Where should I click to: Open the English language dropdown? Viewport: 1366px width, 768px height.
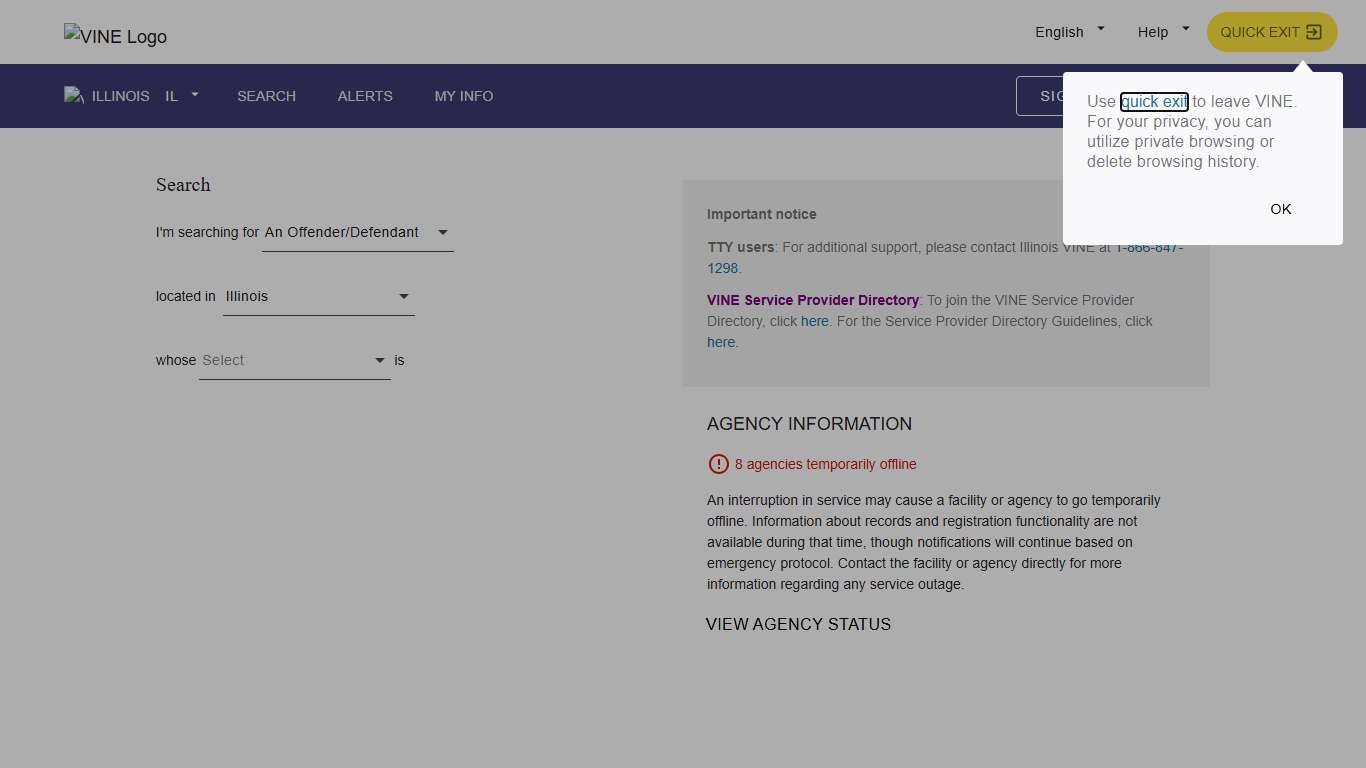1069,32
